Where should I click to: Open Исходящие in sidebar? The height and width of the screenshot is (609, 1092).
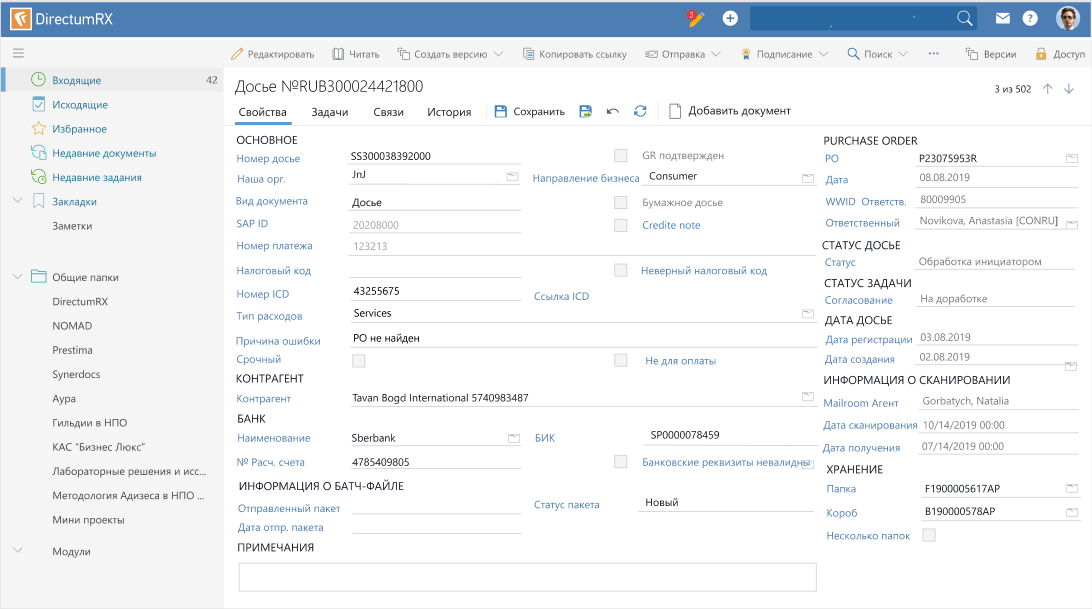(x=80, y=105)
